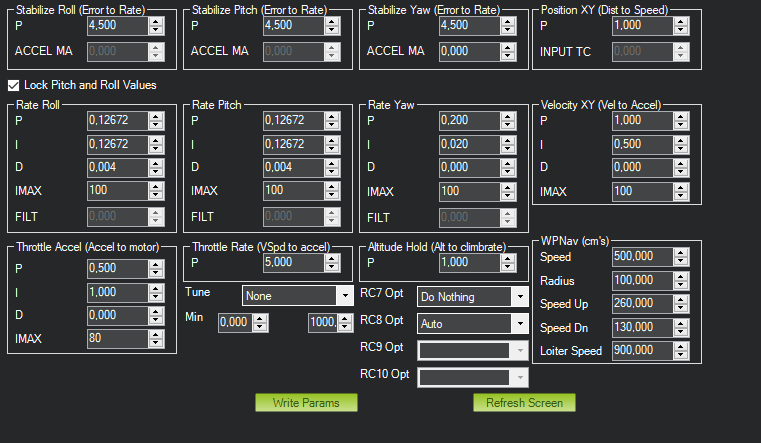Click WPNav Loiter Speed value field
This screenshot has height=443, width=761.
tap(643, 350)
